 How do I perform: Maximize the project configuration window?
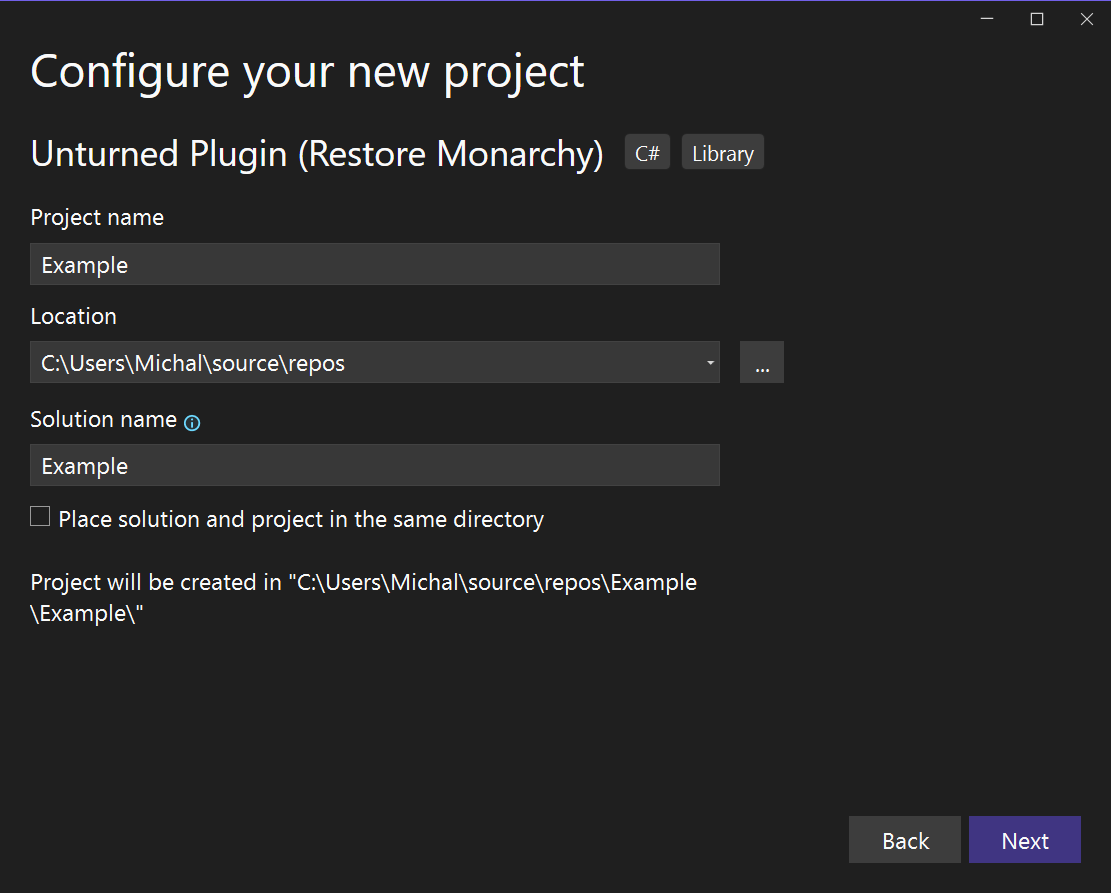(1037, 19)
